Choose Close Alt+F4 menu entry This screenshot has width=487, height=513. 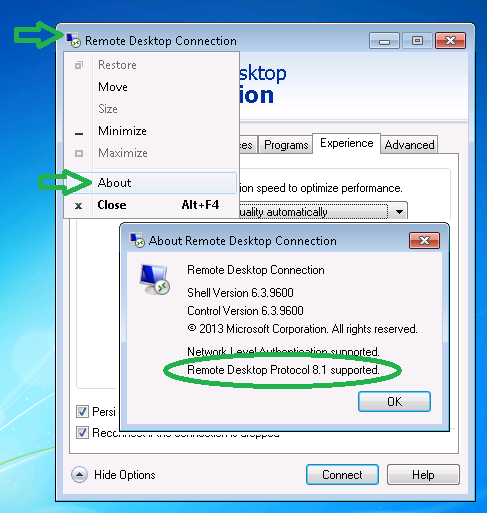click(151, 205)
